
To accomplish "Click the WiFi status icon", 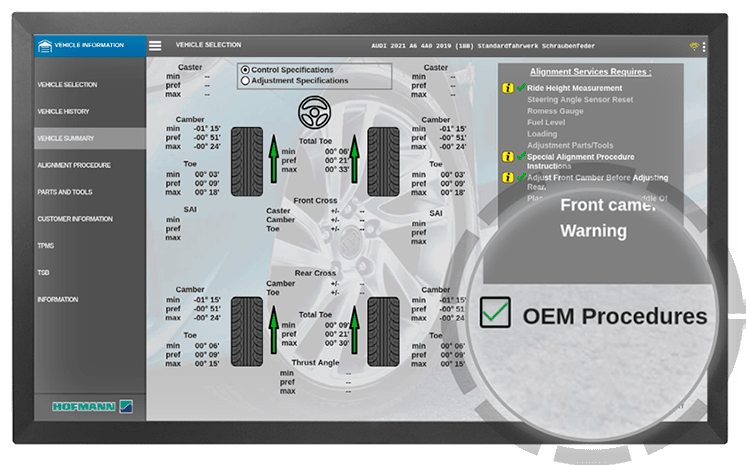I will click(694, 46).
